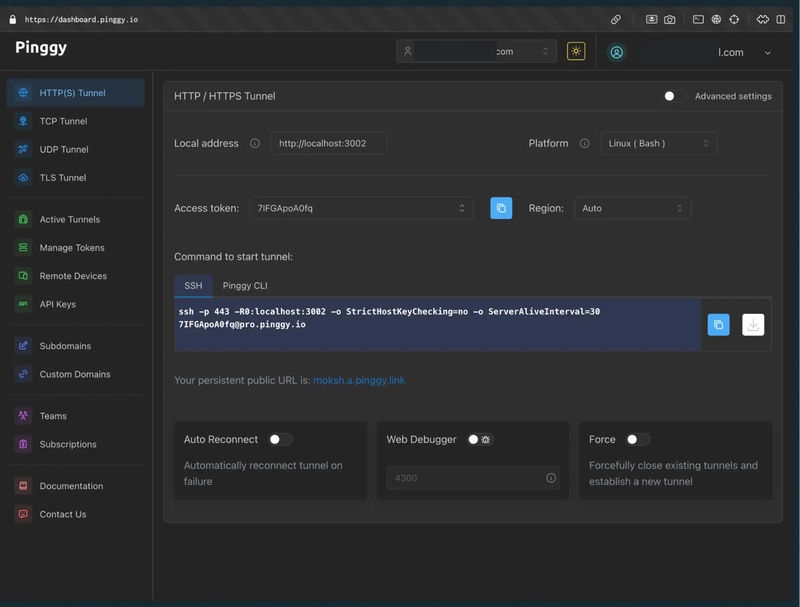
Task: Copy the SSH tunnel command
Action: point(718,325)
